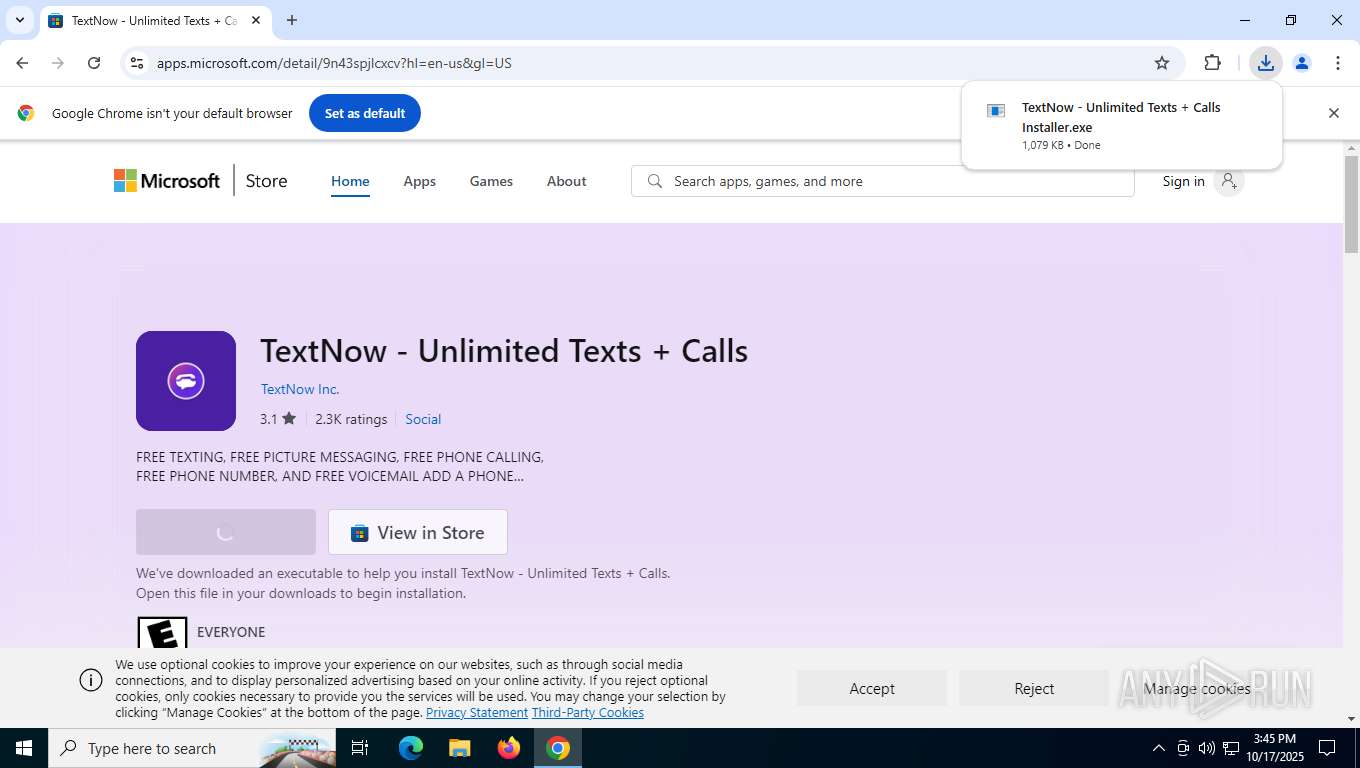Open Chrome profile icon
This screenshot has width=1360, height=768.
point(1302,63)
